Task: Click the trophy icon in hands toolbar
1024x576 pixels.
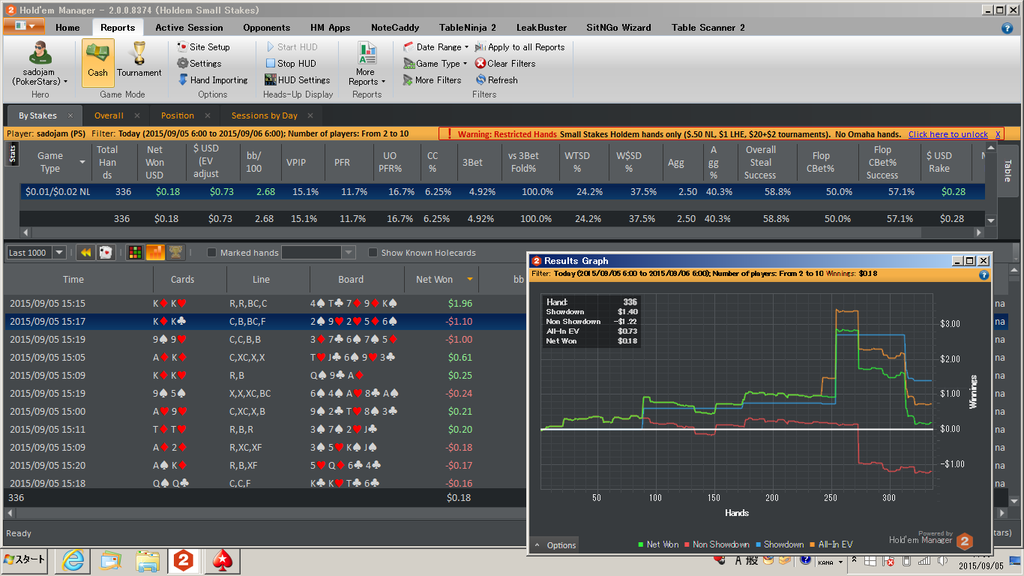Action: click(x=175, y=252)
